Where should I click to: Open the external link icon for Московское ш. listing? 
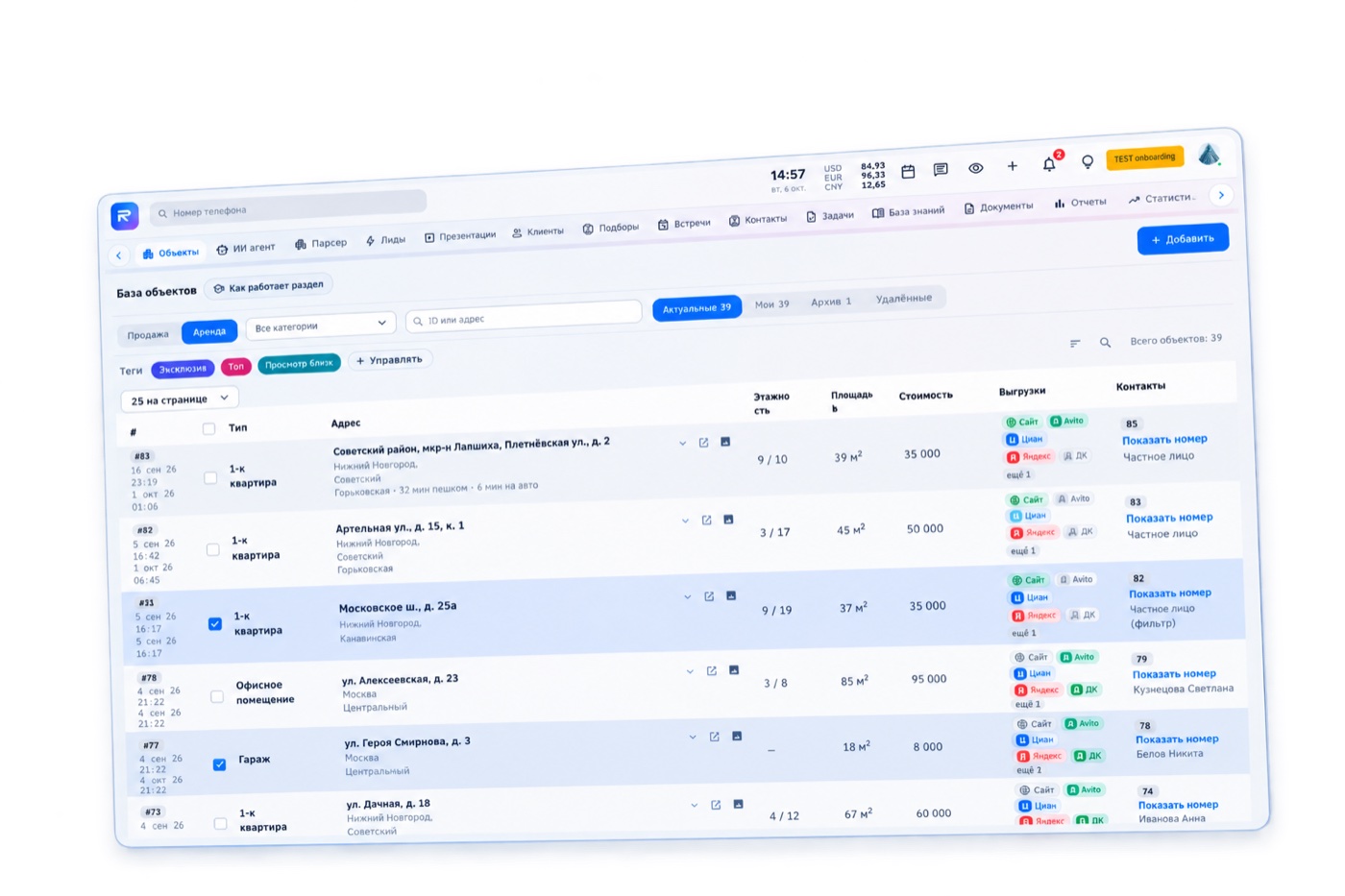[709, 596]
